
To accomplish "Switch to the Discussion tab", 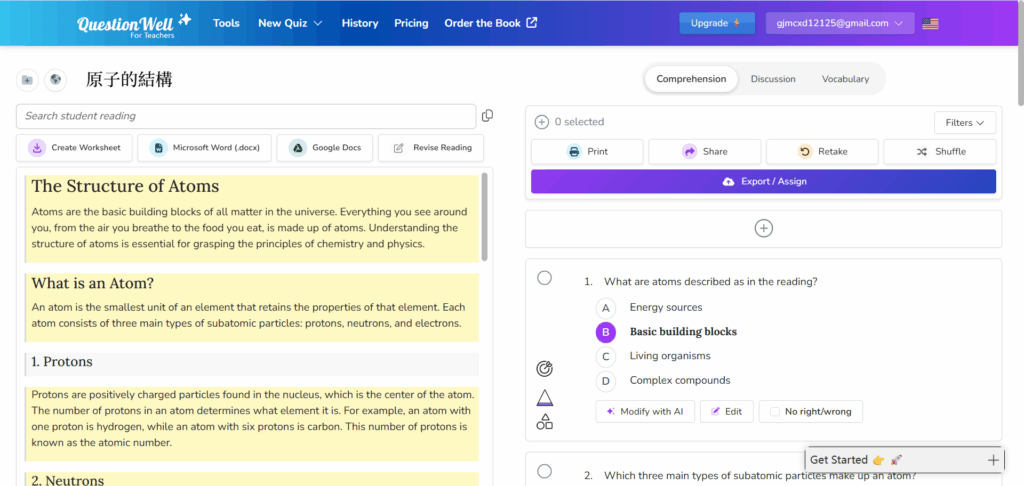I will (773, 79).
